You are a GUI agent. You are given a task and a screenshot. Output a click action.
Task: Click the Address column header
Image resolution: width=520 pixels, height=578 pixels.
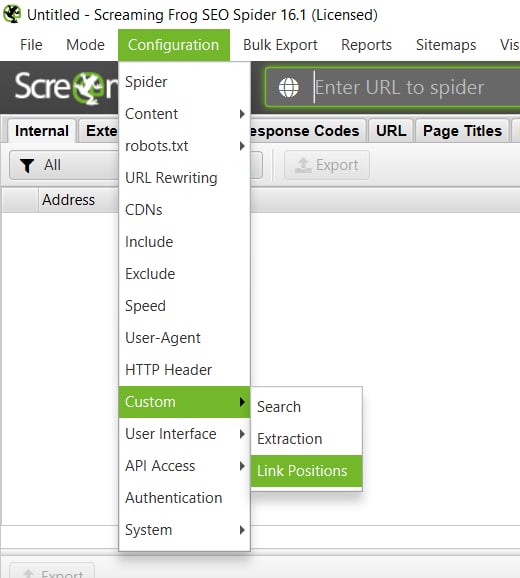[69, 200]
